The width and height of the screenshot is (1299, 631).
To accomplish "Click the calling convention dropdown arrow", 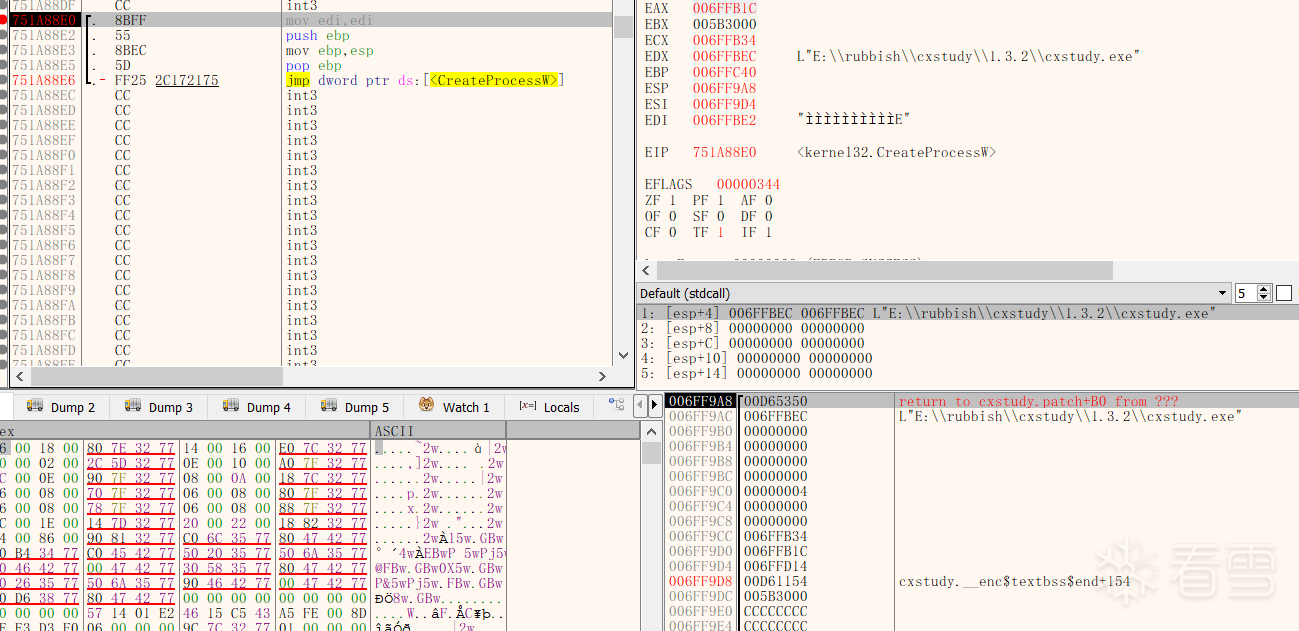I will pos(1223,293).
